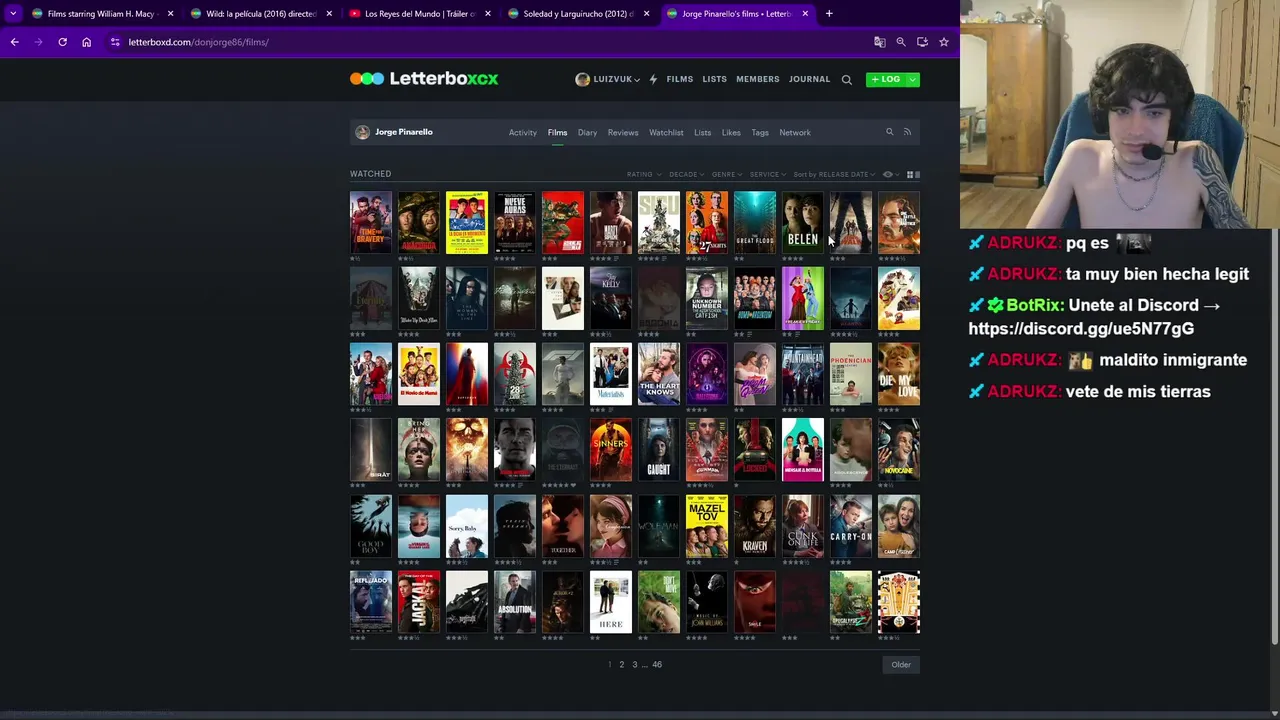Switch to large poster view layout
1280x720 pixels.
[x=917, y=174]
